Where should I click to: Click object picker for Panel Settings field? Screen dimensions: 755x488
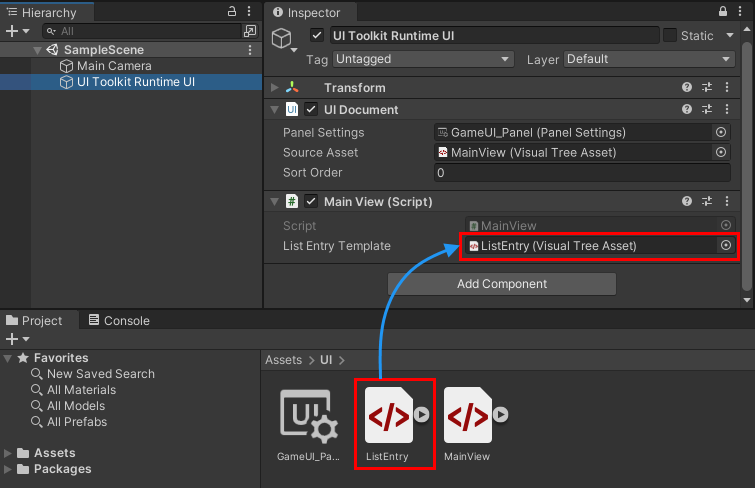pyautogui.click(x=721, y=132)
